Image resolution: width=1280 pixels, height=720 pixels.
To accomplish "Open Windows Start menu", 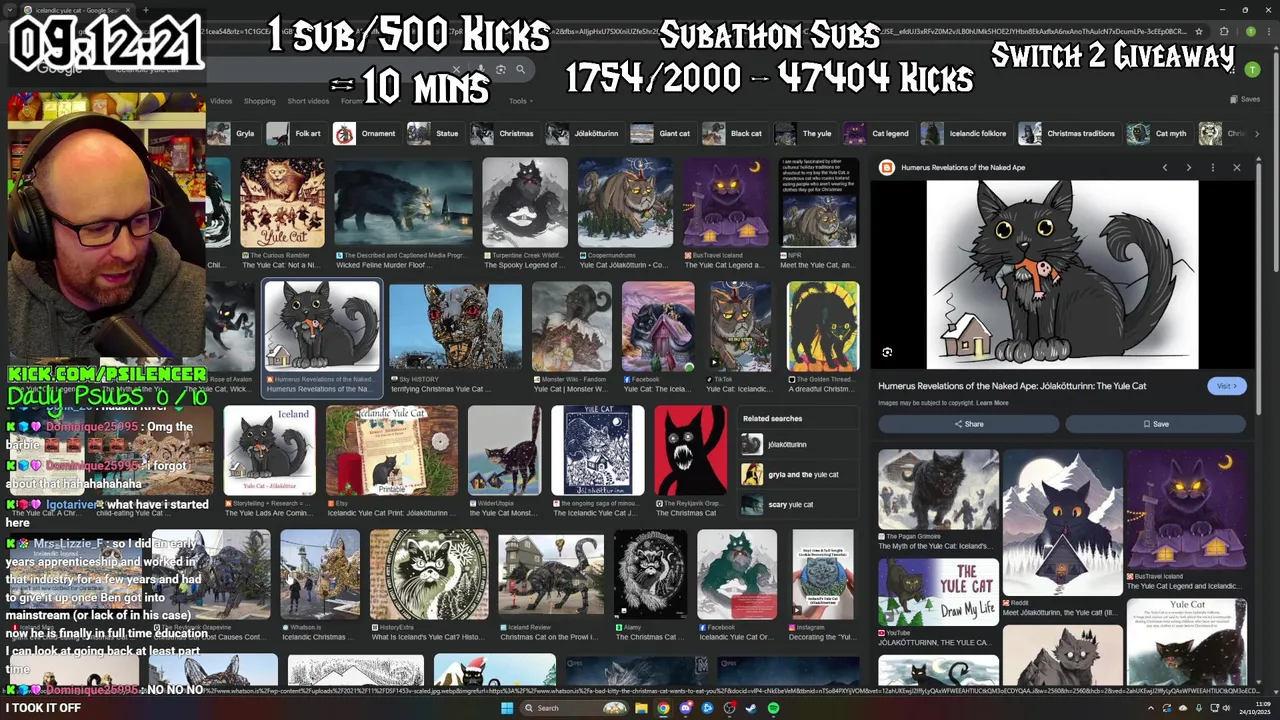I will pyautogui.click(x=506, y=708).
